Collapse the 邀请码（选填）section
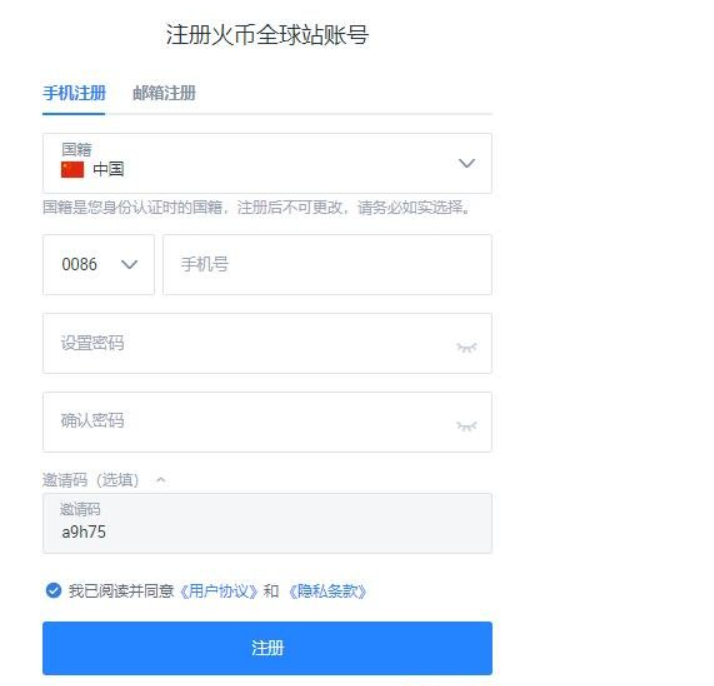Image resolution: width=714 pixels, height=686 pixels. 162,480
